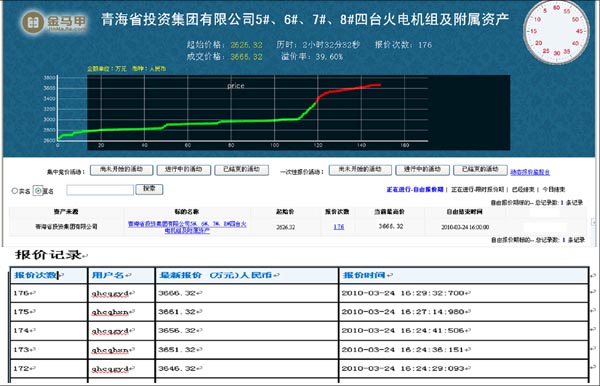Switch to 今日结束 tab
600x386 pixels.
554,189
